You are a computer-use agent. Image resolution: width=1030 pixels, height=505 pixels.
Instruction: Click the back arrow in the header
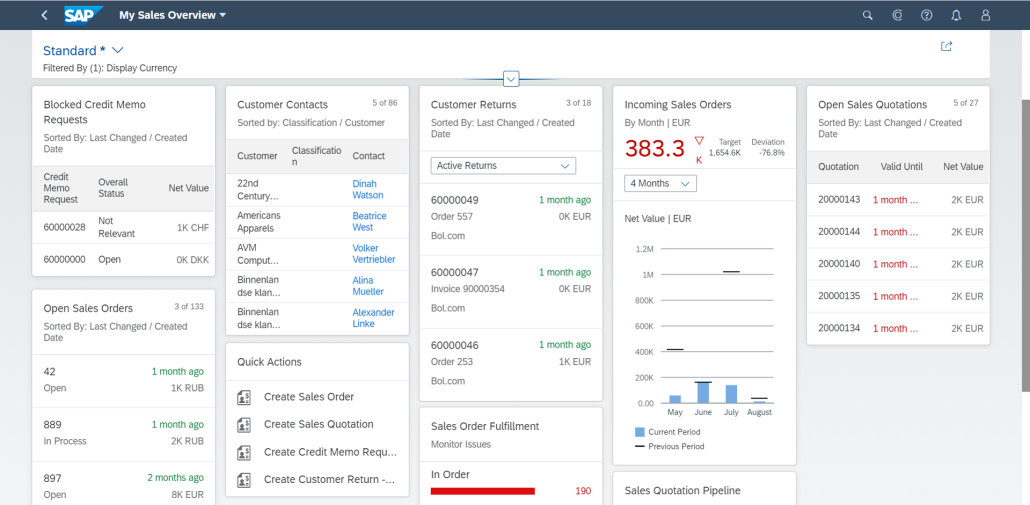click(44, 15)
